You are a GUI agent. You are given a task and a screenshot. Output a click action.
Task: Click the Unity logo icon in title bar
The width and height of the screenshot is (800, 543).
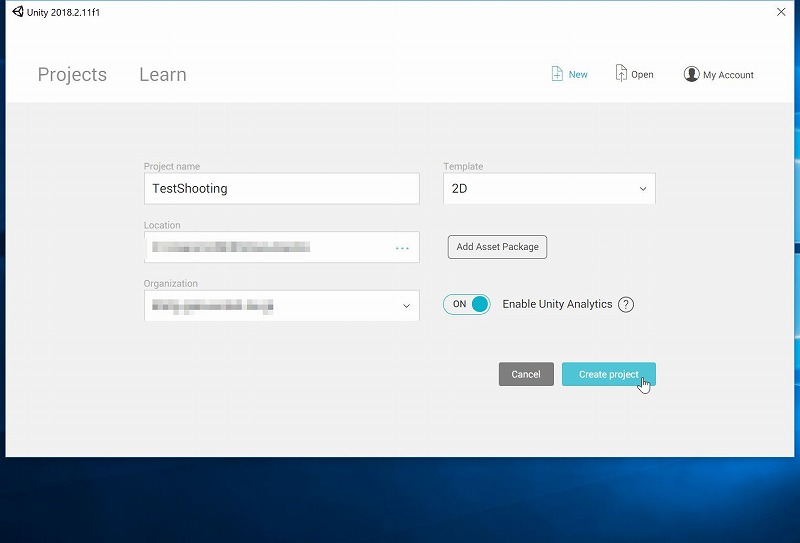click(18, 12)
